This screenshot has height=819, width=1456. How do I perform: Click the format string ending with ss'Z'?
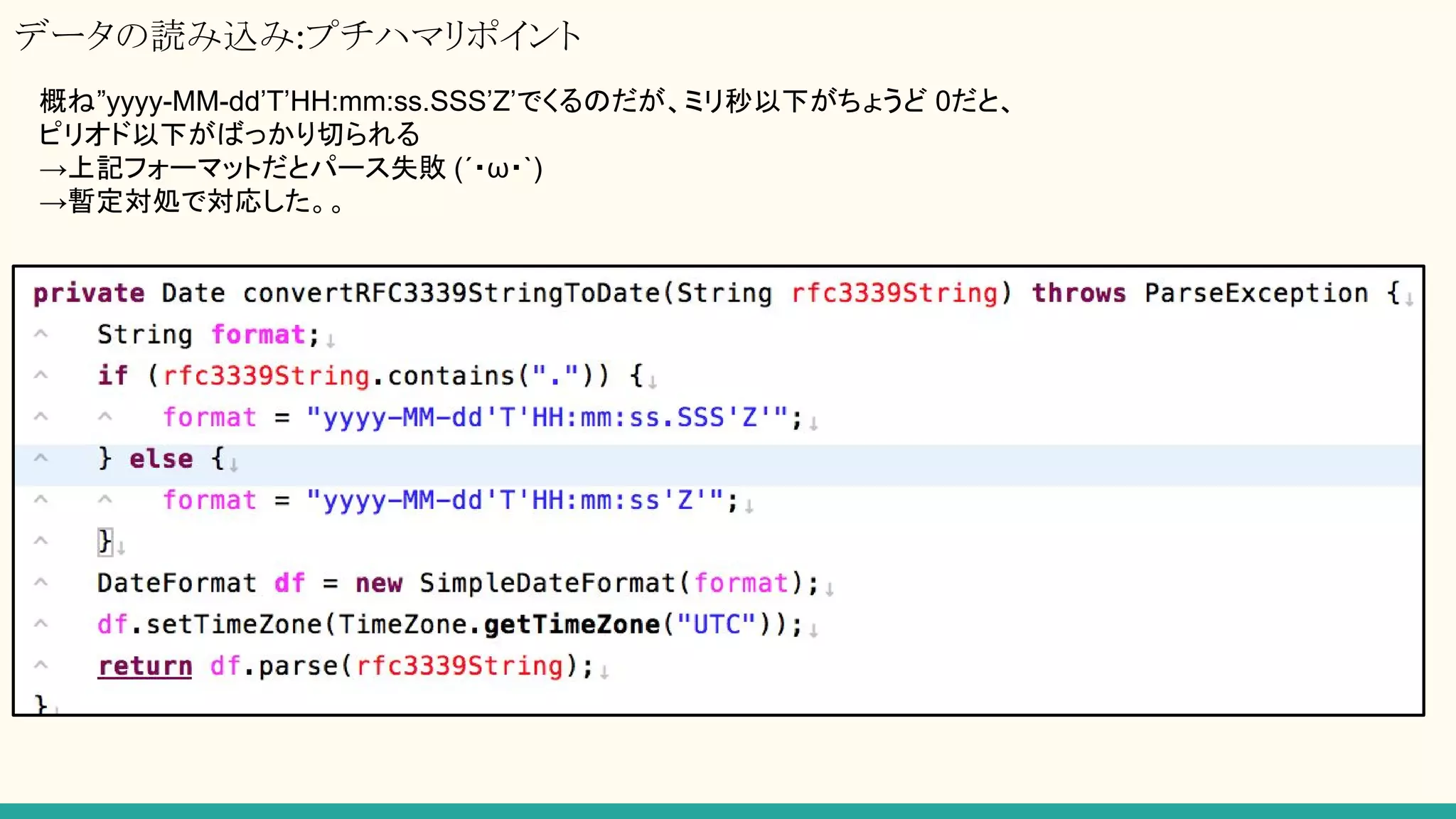click(515, 500)
